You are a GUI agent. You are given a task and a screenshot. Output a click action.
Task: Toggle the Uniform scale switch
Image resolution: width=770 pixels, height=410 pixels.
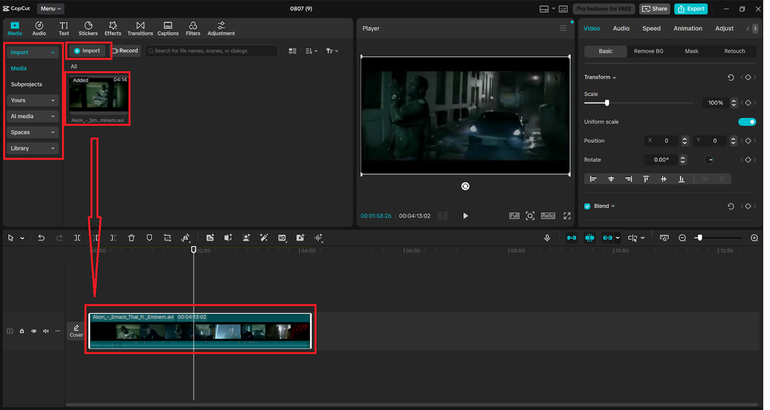coord(746,122)
